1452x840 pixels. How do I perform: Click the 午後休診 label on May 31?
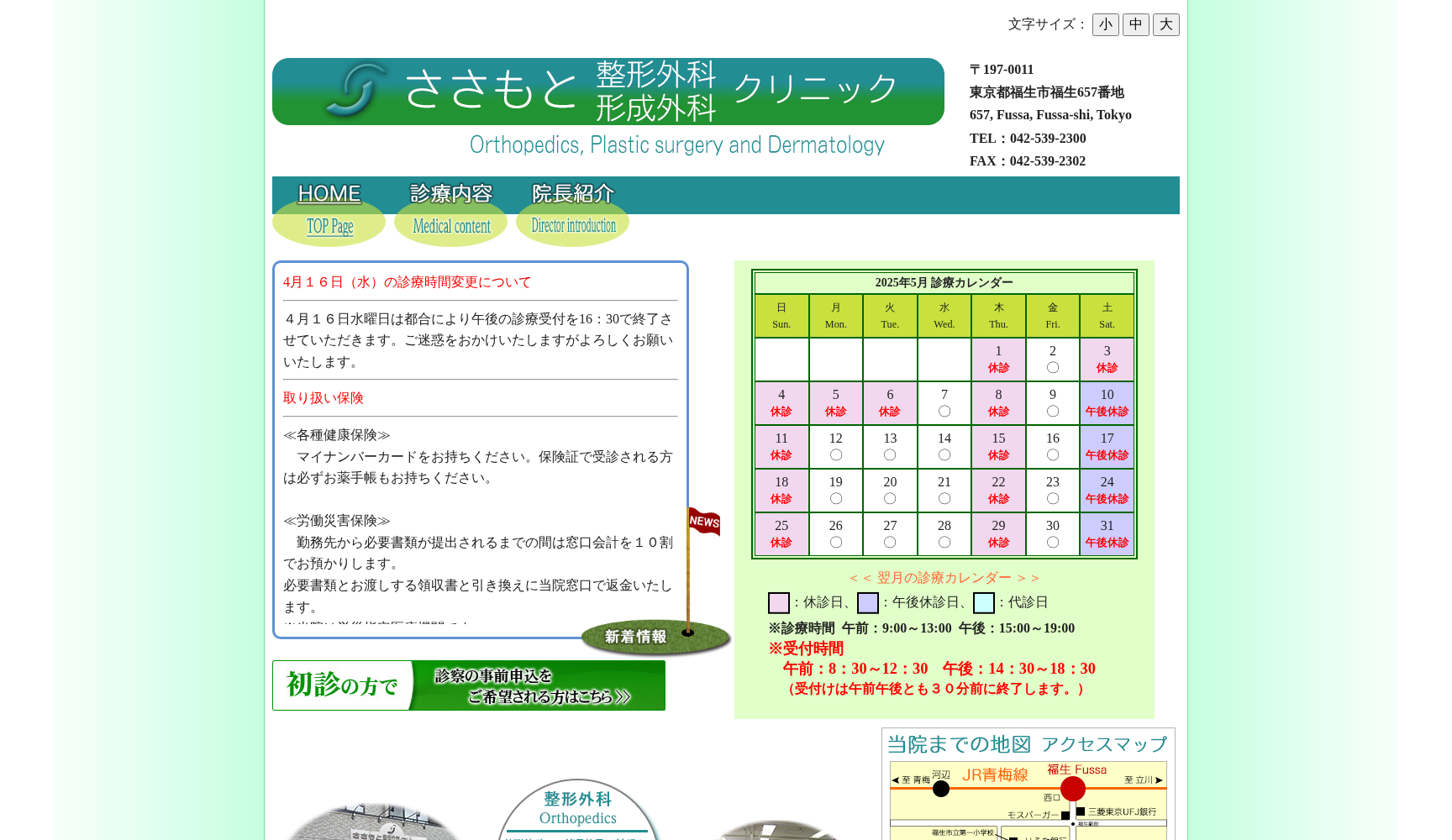pos(1107,543)
